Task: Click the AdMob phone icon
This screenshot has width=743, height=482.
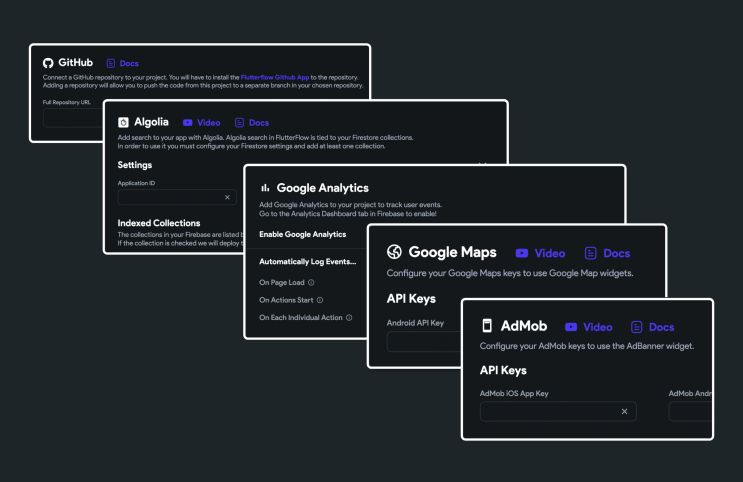Action: [x=487, y=326]
